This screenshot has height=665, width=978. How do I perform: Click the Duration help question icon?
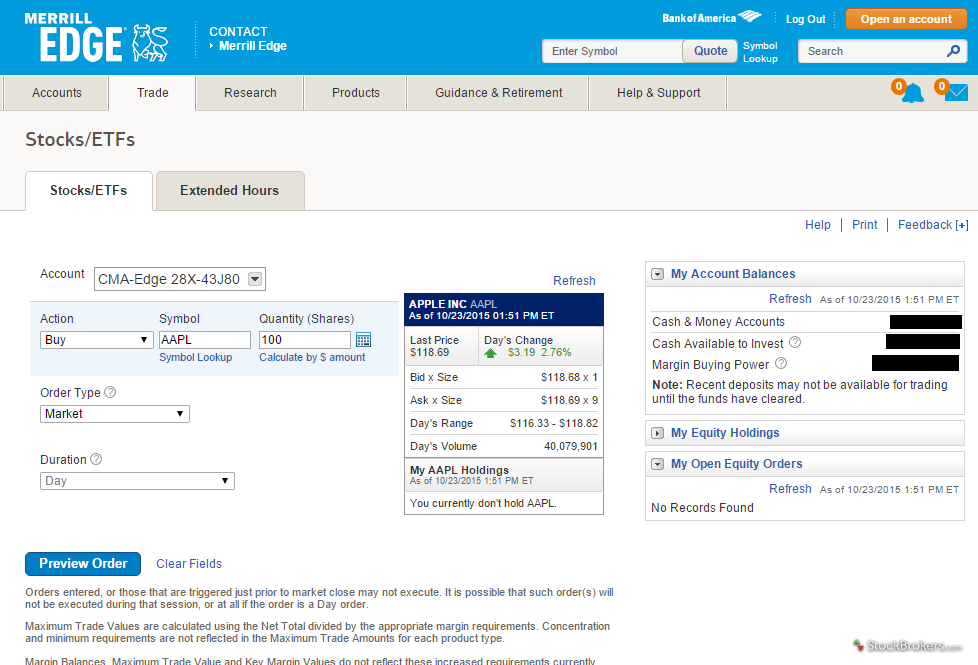[96, 459]
